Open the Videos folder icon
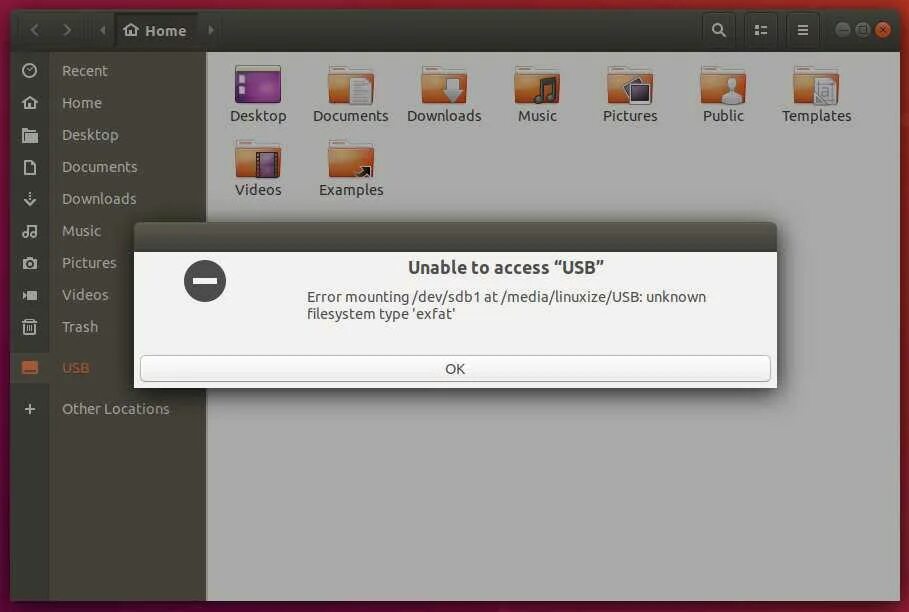The image size is (909, 612). (258, 159)
